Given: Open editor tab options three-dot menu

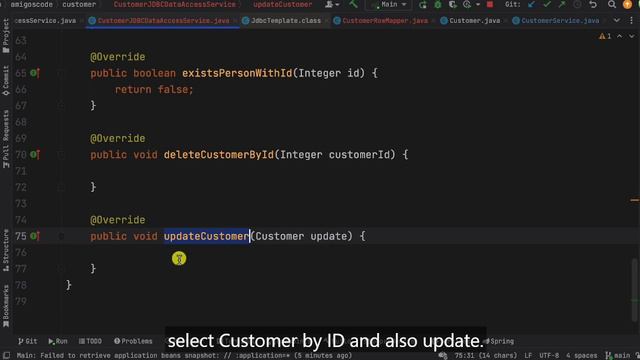Looking at the screenshot, I should click(631, 20).
